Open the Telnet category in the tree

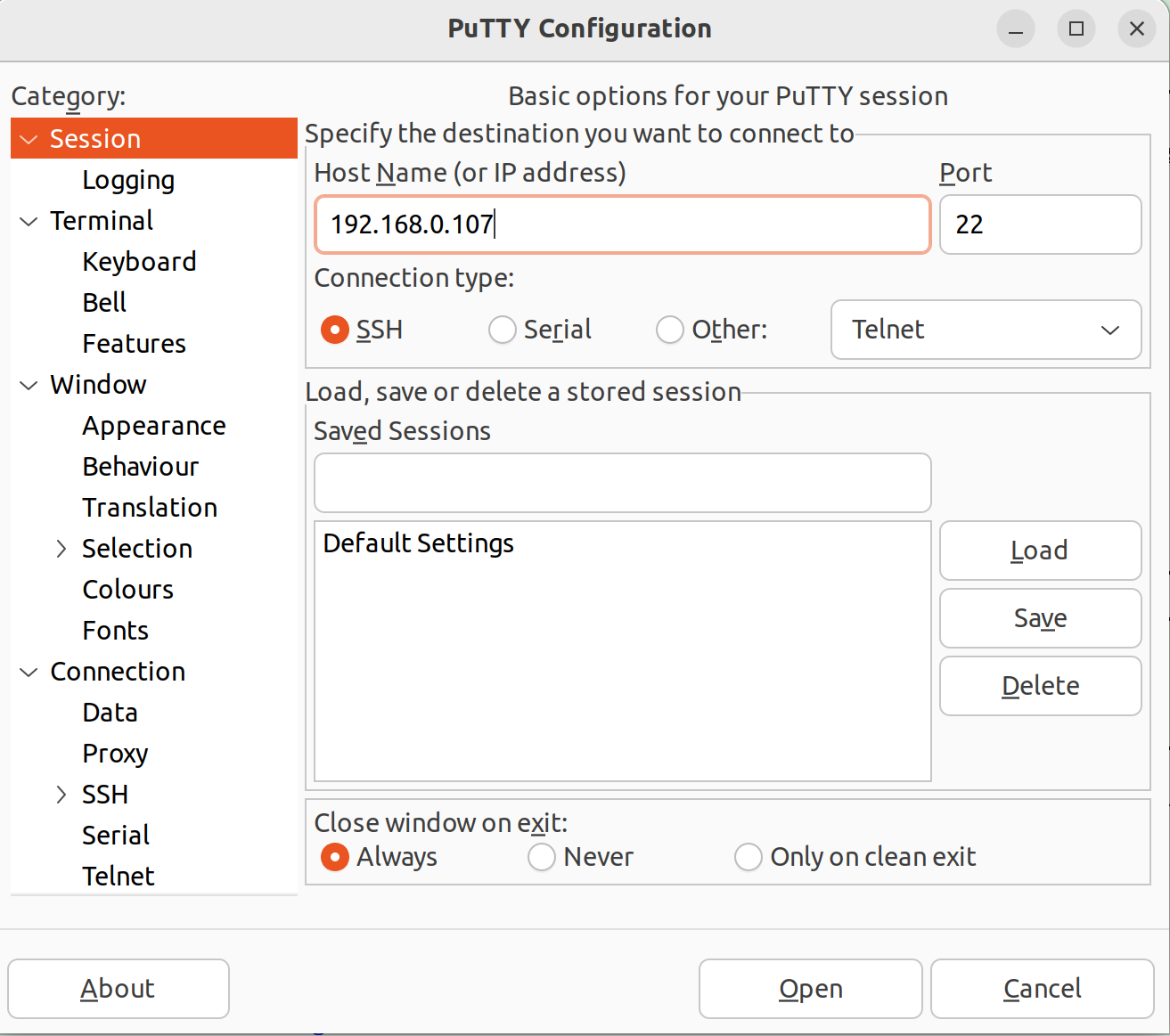(x=118, y=877)
